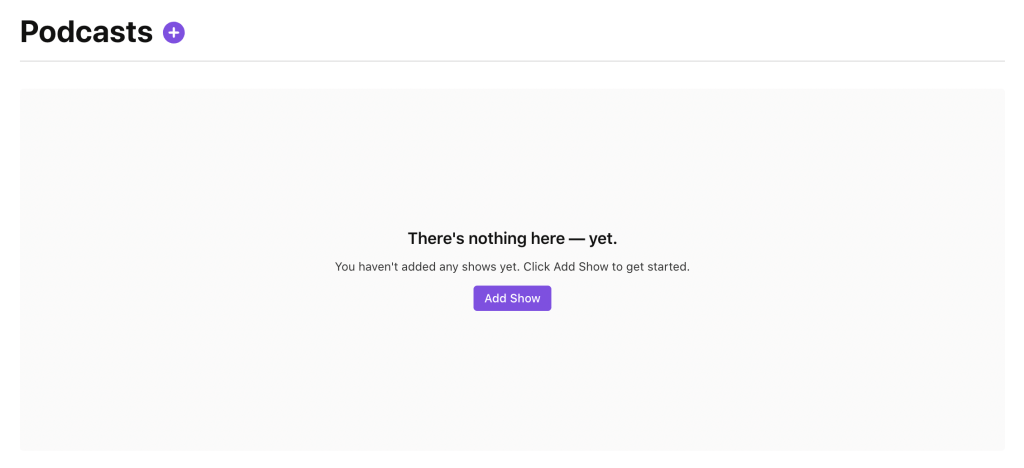Screen dimensions: 1024x468
Task: Start adding a show via the purple button
Action: tap(512, 298)
